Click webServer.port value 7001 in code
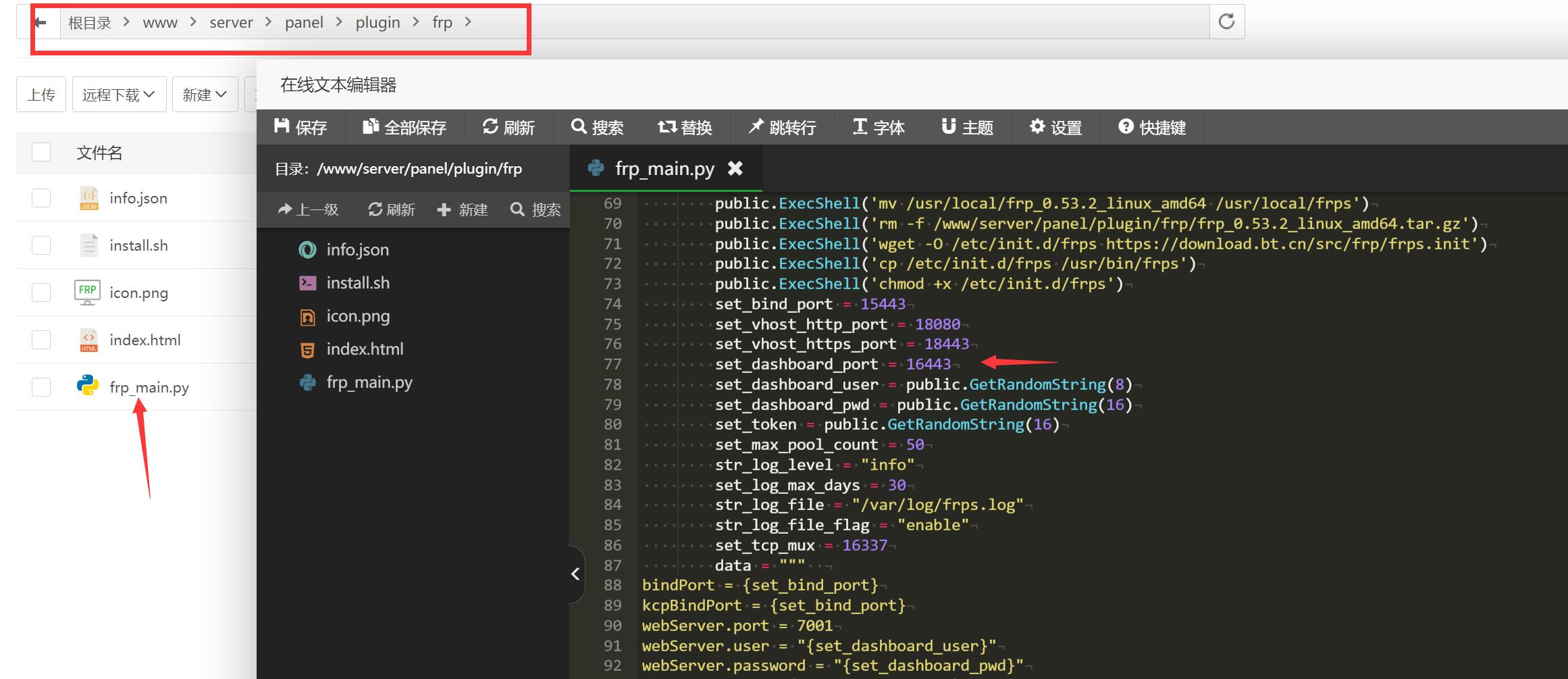Image resolution: width=1568 pixels, height=679 pixels. [x=814, y=626]
